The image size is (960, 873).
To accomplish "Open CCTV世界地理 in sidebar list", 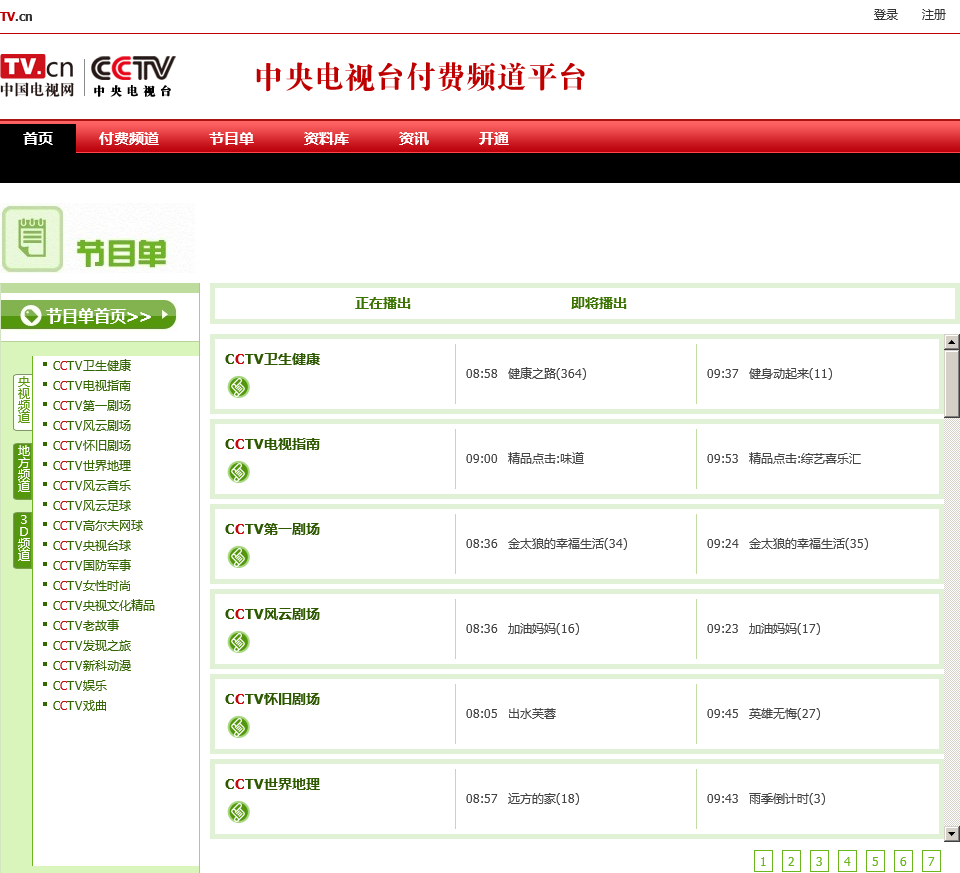I will 92,466.
